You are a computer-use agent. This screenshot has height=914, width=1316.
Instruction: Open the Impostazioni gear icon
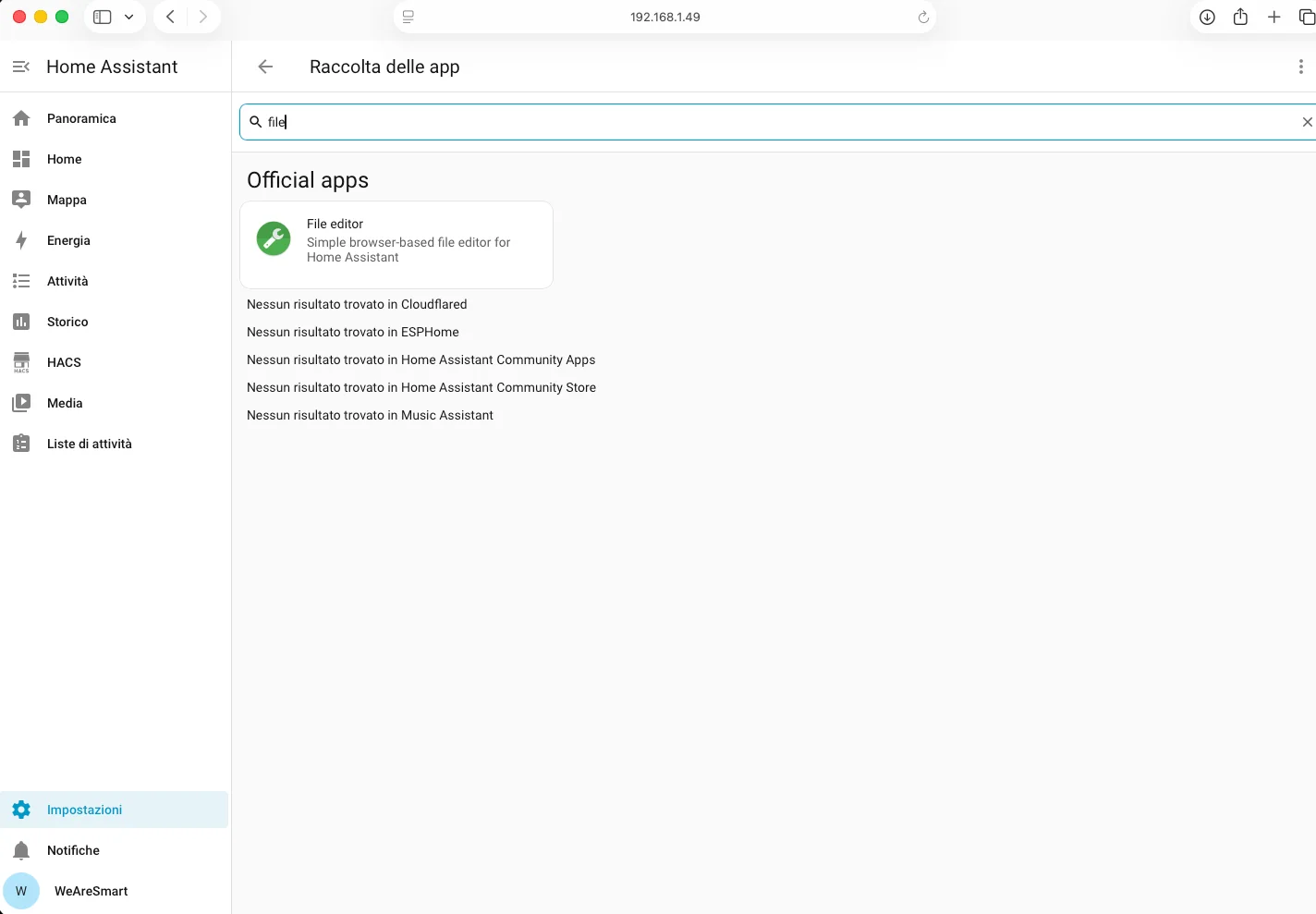click(21, 810)
